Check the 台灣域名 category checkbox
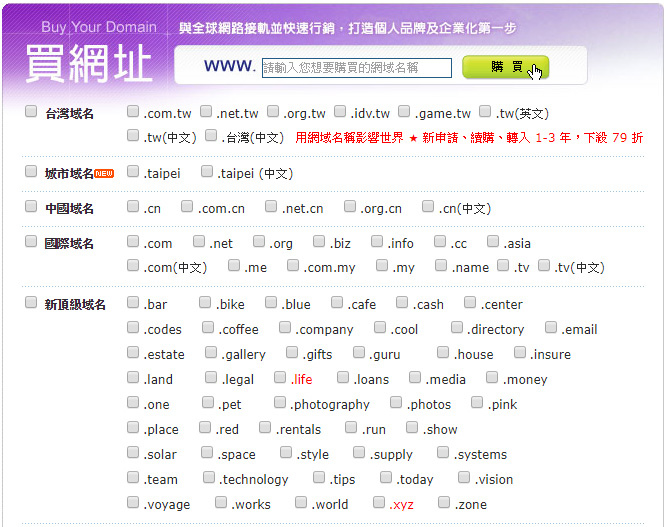Viewport: 666px width, 527px height. tap(31, 112)
